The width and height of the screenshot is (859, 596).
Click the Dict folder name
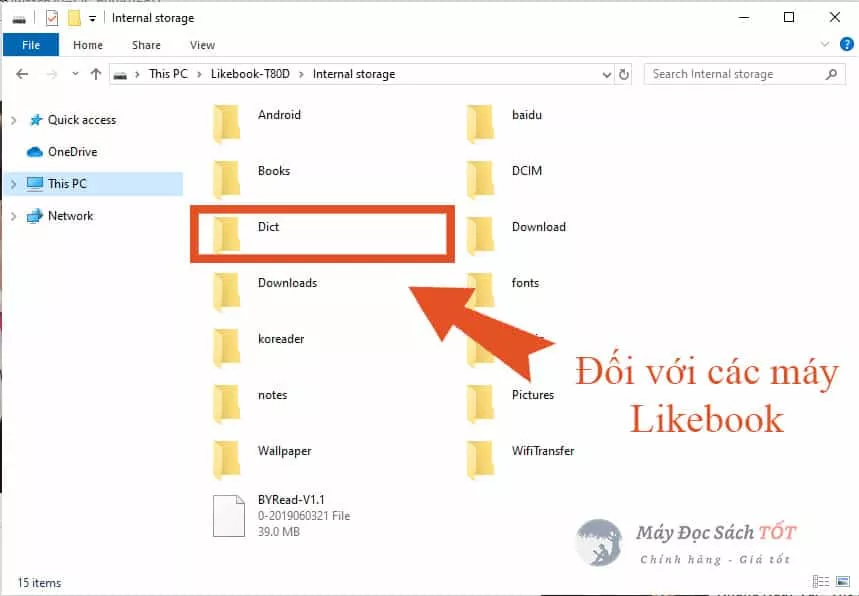point(268,227)
